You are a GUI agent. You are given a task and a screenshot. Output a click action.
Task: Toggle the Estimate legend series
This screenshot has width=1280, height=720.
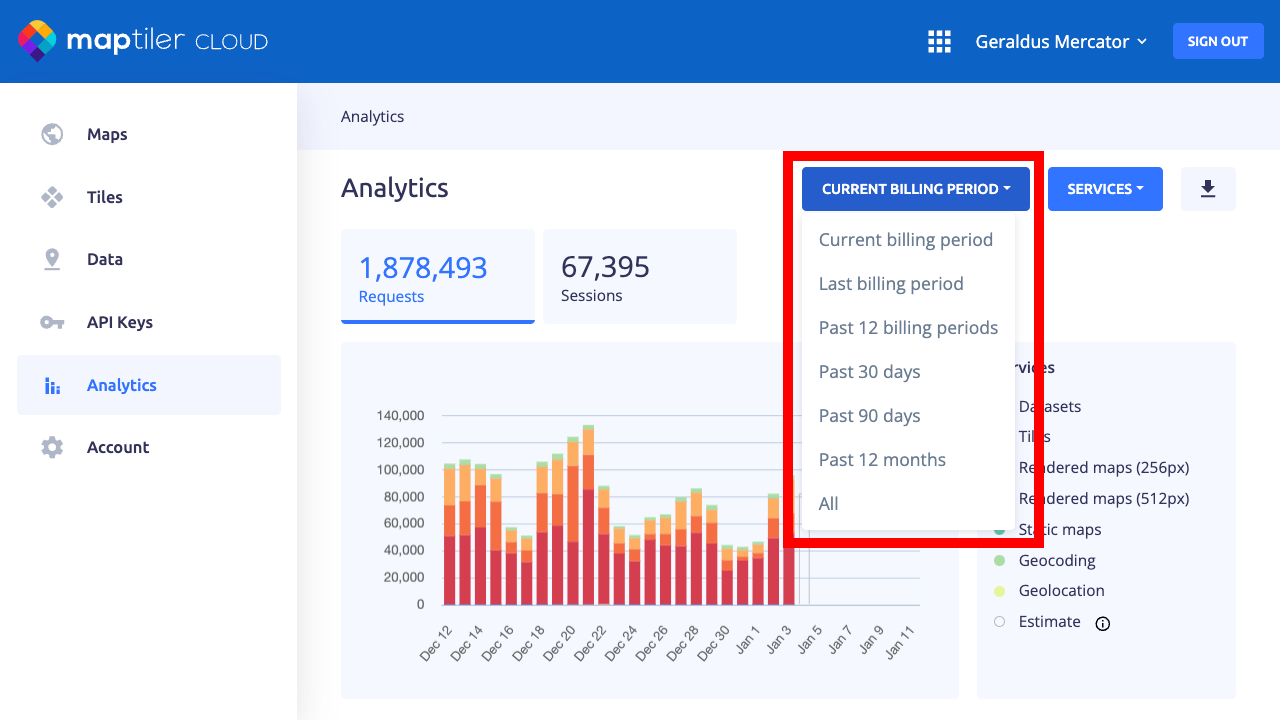(x=1048, y=622)
